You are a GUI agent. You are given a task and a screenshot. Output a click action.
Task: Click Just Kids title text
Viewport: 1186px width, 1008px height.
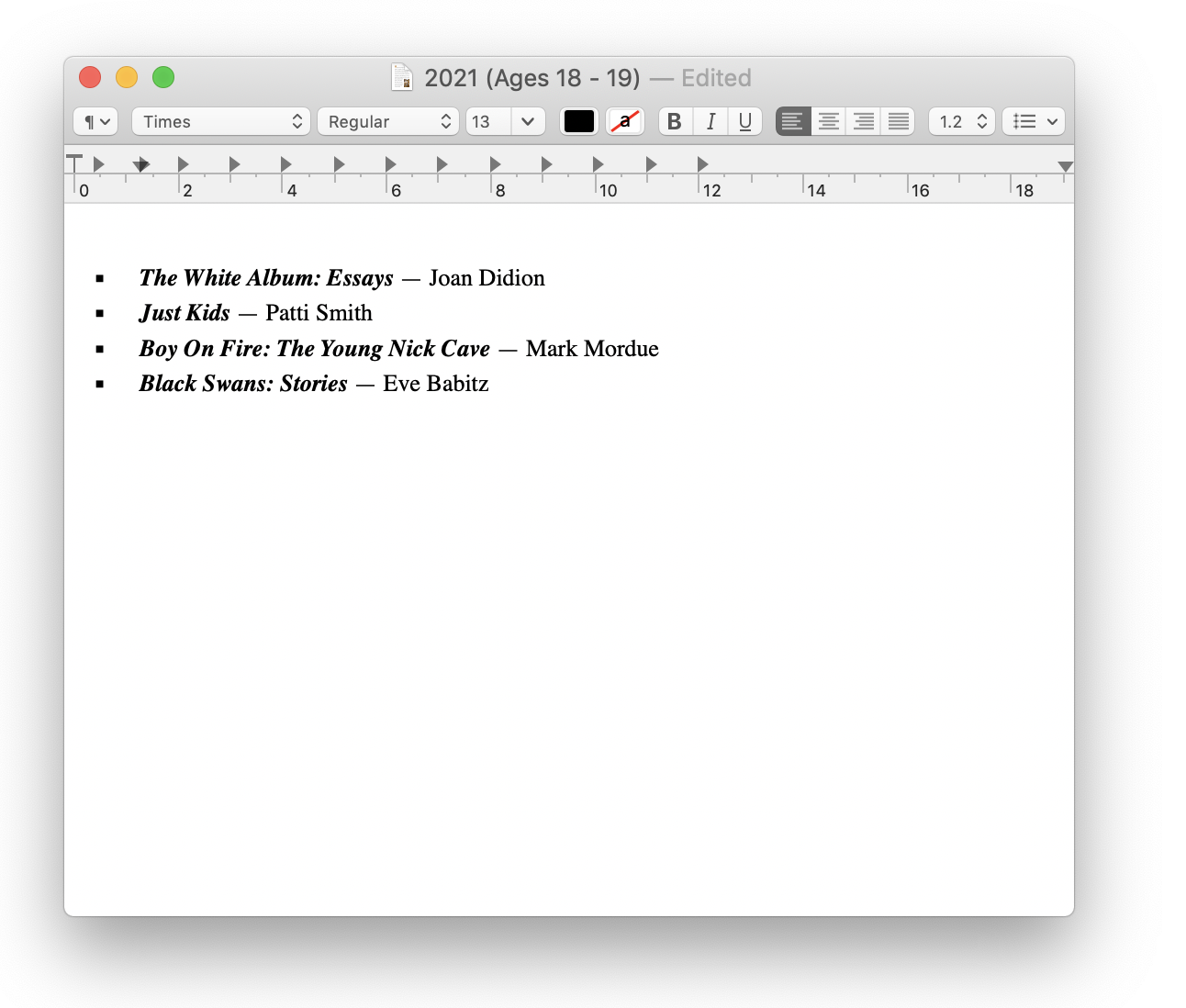click(x=185, y=313)
